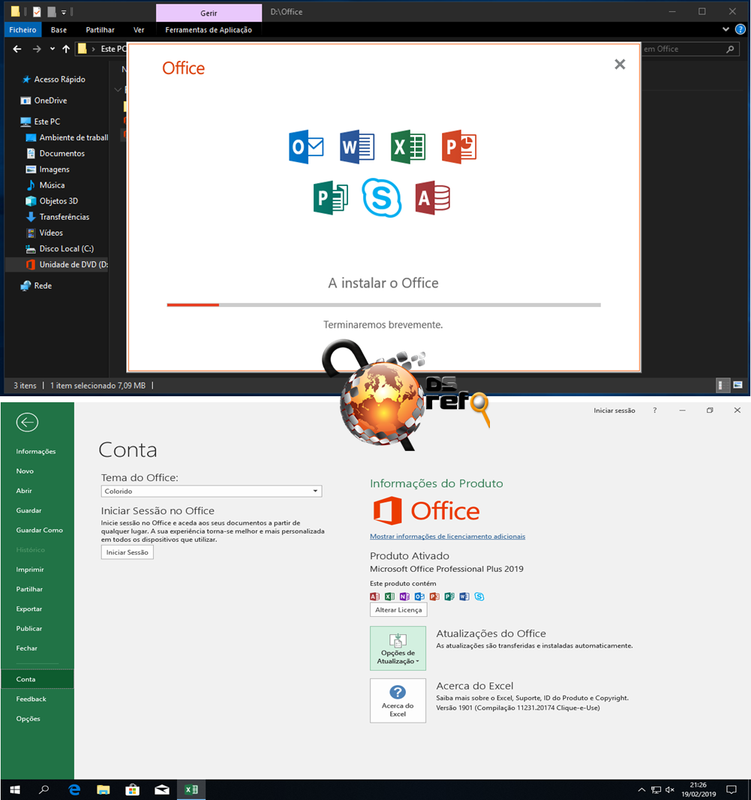This screenshot has height=800, width=751.
Task: Click the Iniciar Sessão button
Action: (x=127, y=553)
